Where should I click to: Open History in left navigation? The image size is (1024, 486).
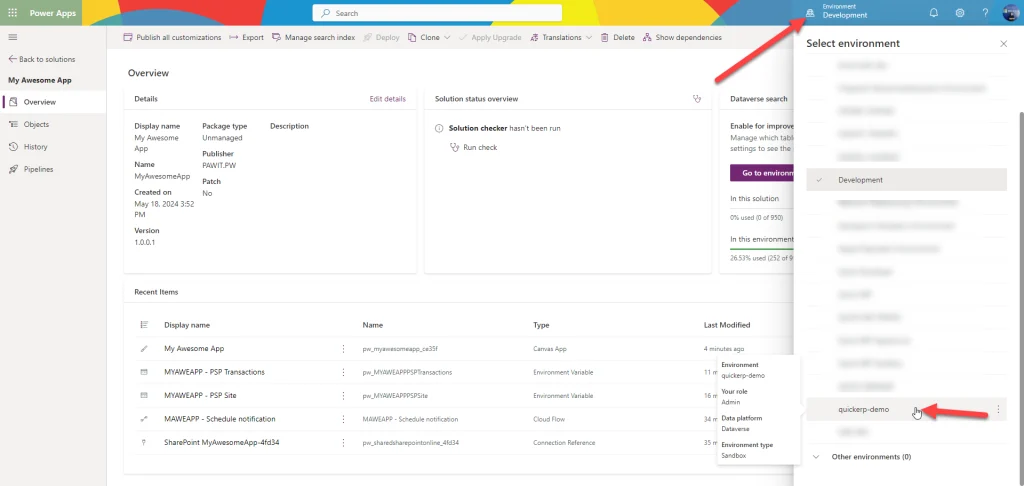(53, 147)
